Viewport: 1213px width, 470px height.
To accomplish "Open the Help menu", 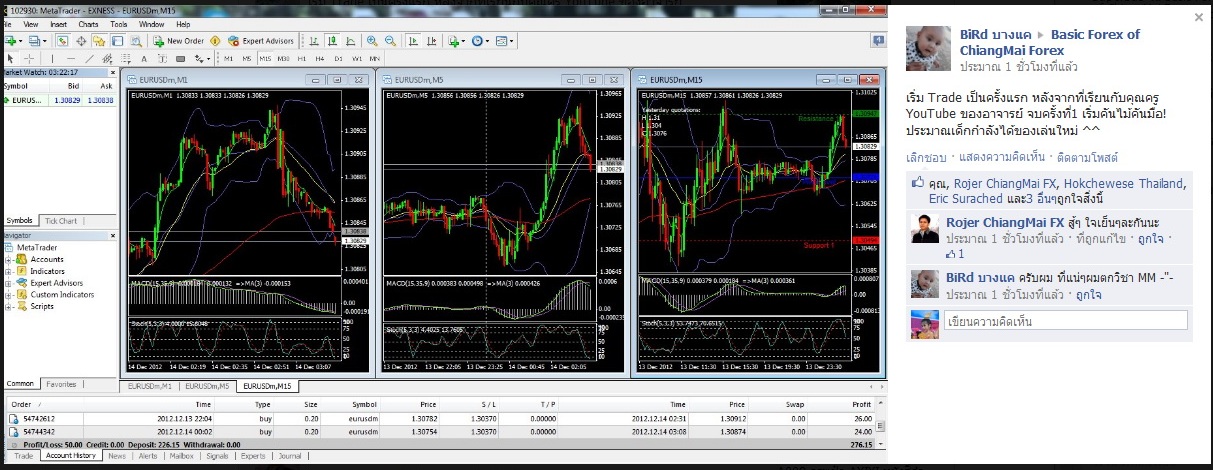I will (183, 24).
